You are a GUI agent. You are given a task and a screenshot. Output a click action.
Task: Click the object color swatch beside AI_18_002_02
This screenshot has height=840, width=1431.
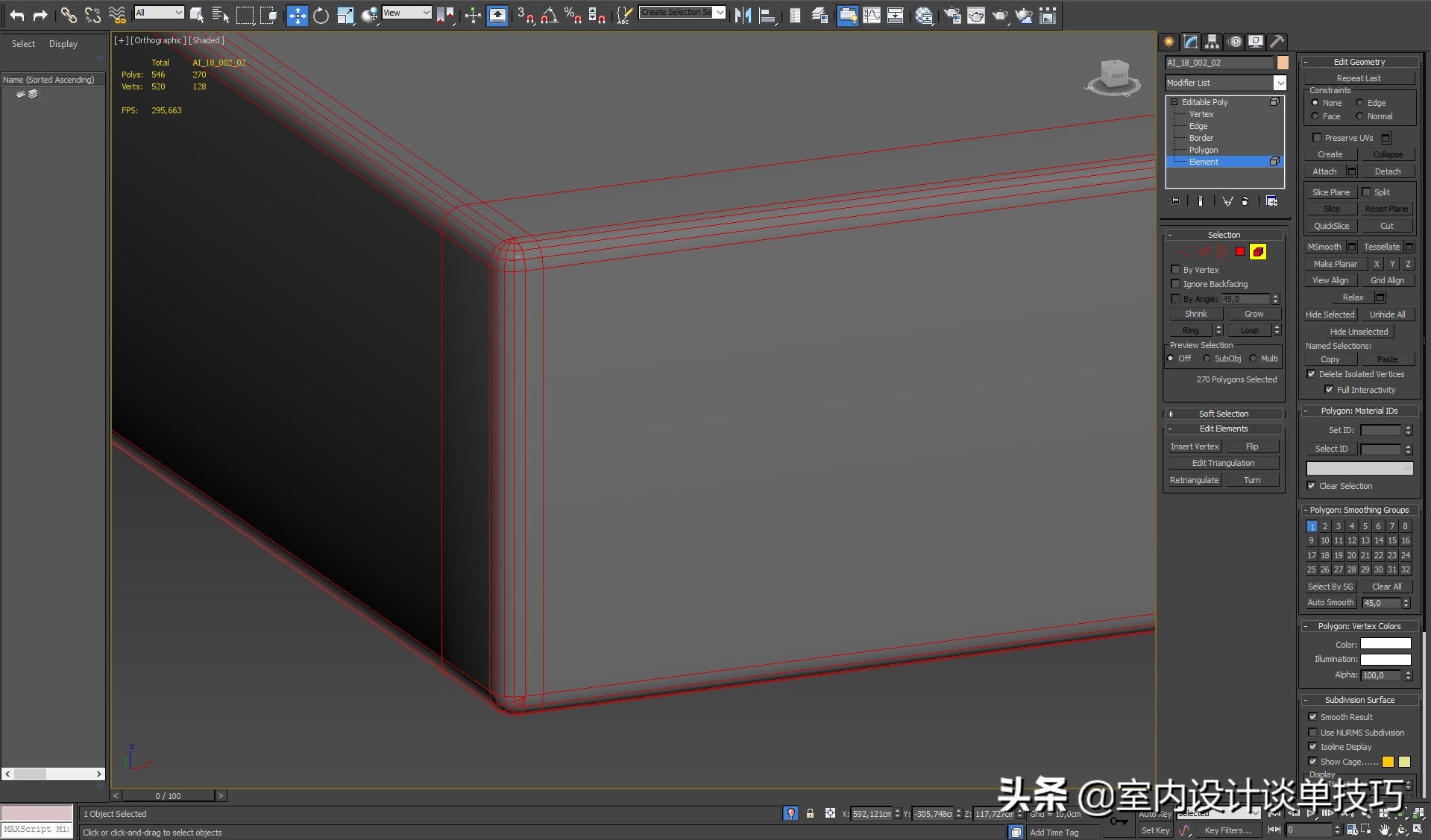[x=1282, y=63]
